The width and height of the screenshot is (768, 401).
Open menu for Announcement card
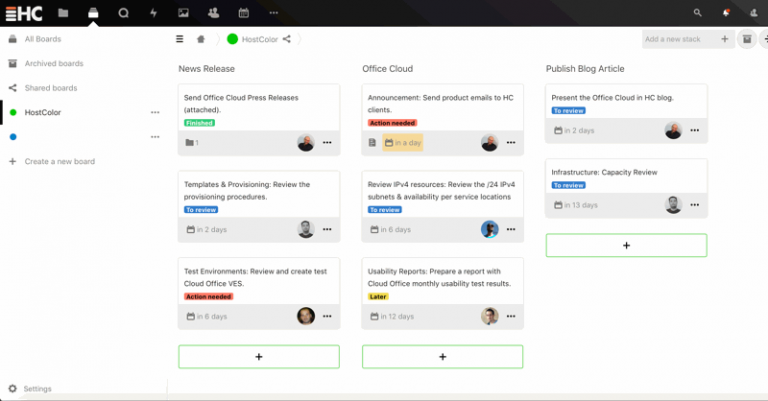(511, 142)
